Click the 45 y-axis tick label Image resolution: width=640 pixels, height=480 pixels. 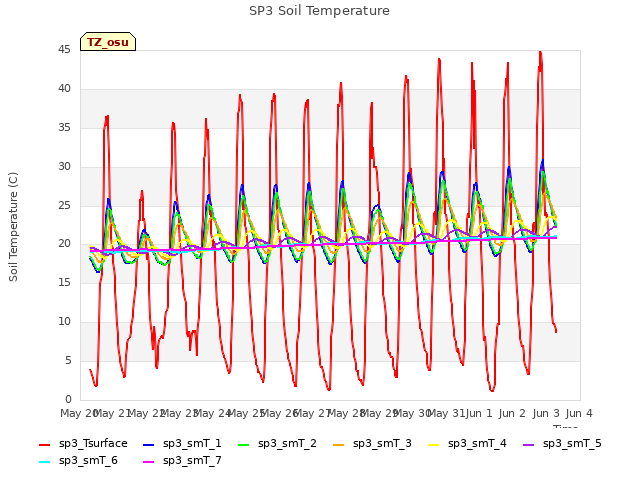point(64,50)
